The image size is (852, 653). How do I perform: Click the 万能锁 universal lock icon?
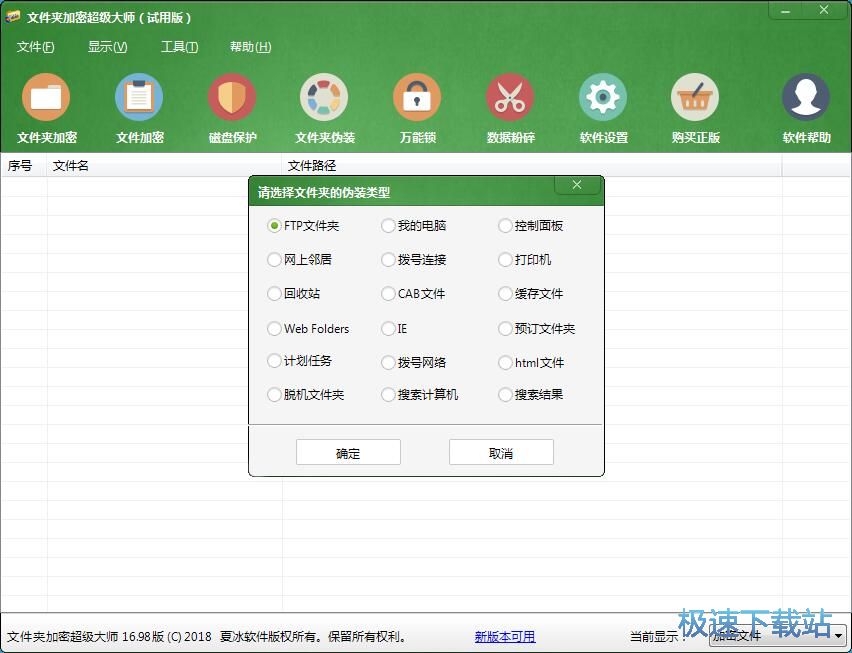point(417,99)
